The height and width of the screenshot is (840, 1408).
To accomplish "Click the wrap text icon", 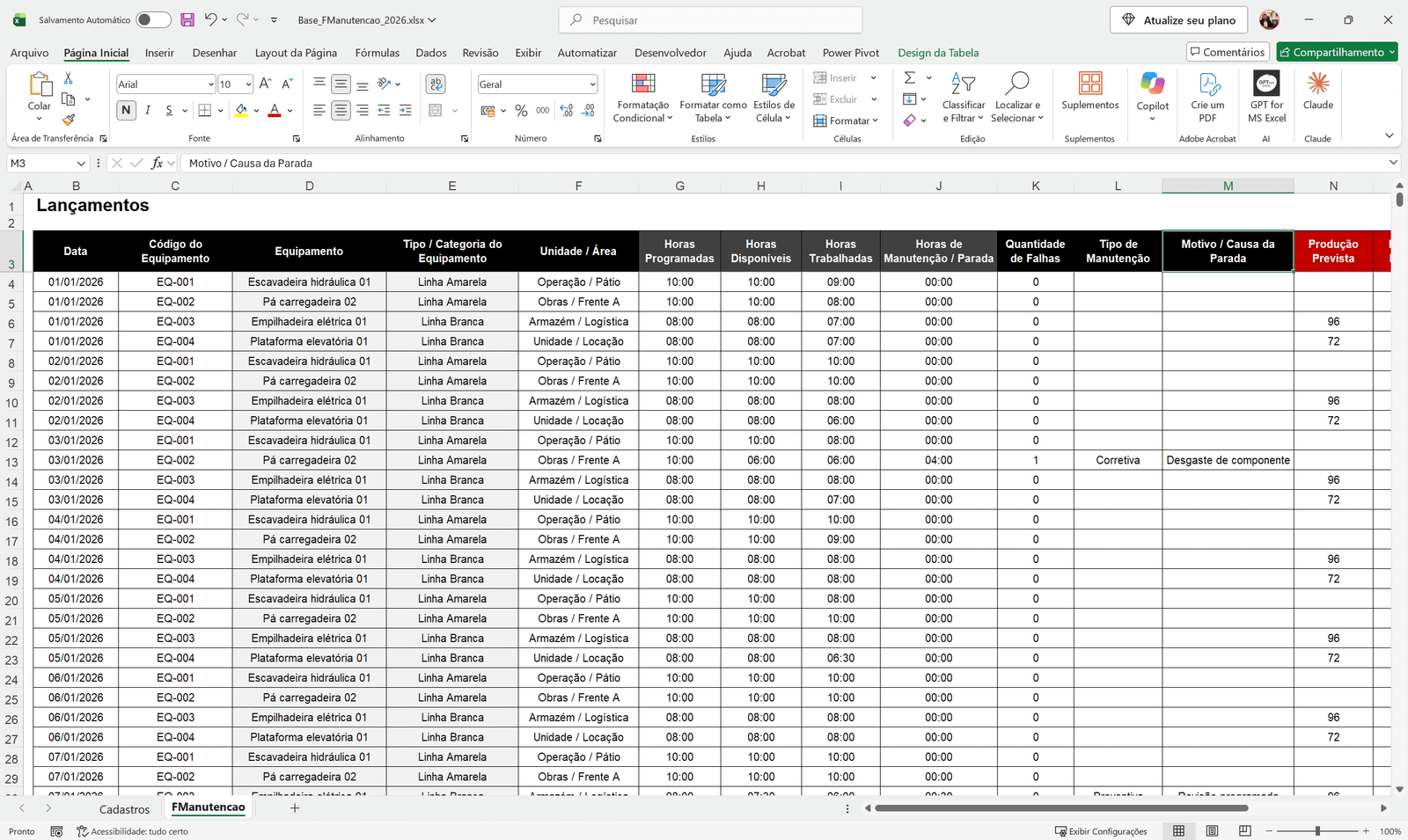I will click(x=436, y=84).
